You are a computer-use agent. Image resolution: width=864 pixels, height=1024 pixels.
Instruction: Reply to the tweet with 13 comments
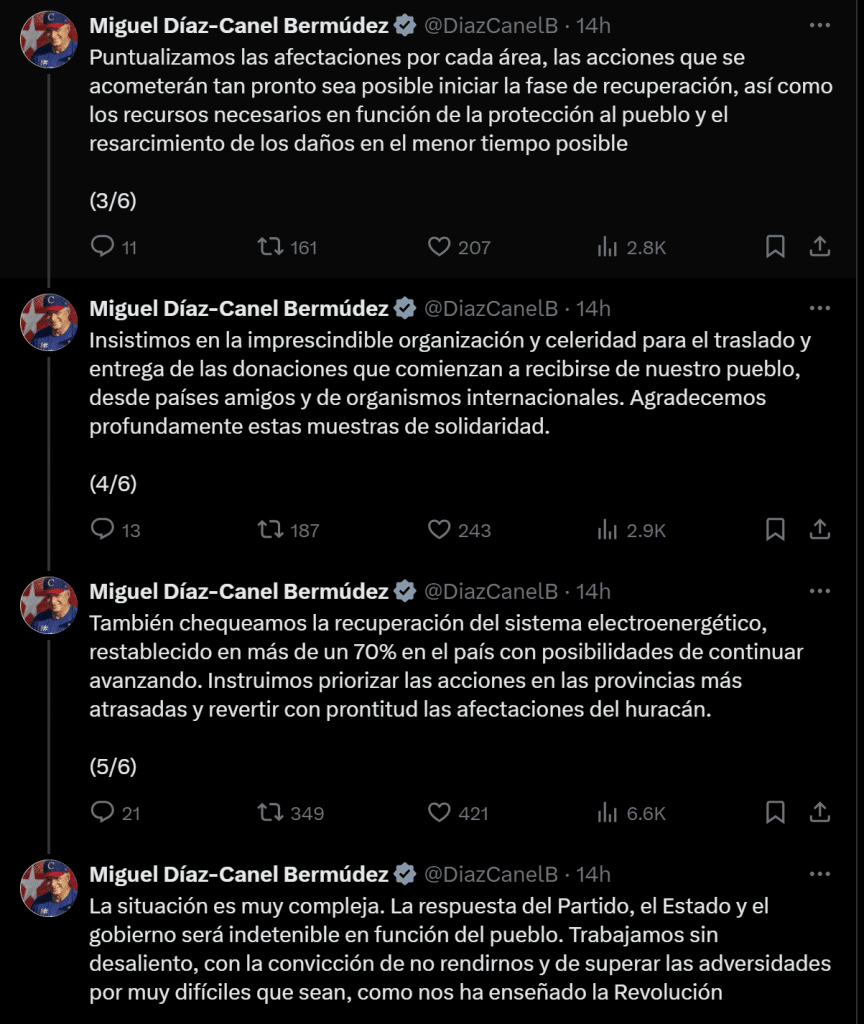103,530
